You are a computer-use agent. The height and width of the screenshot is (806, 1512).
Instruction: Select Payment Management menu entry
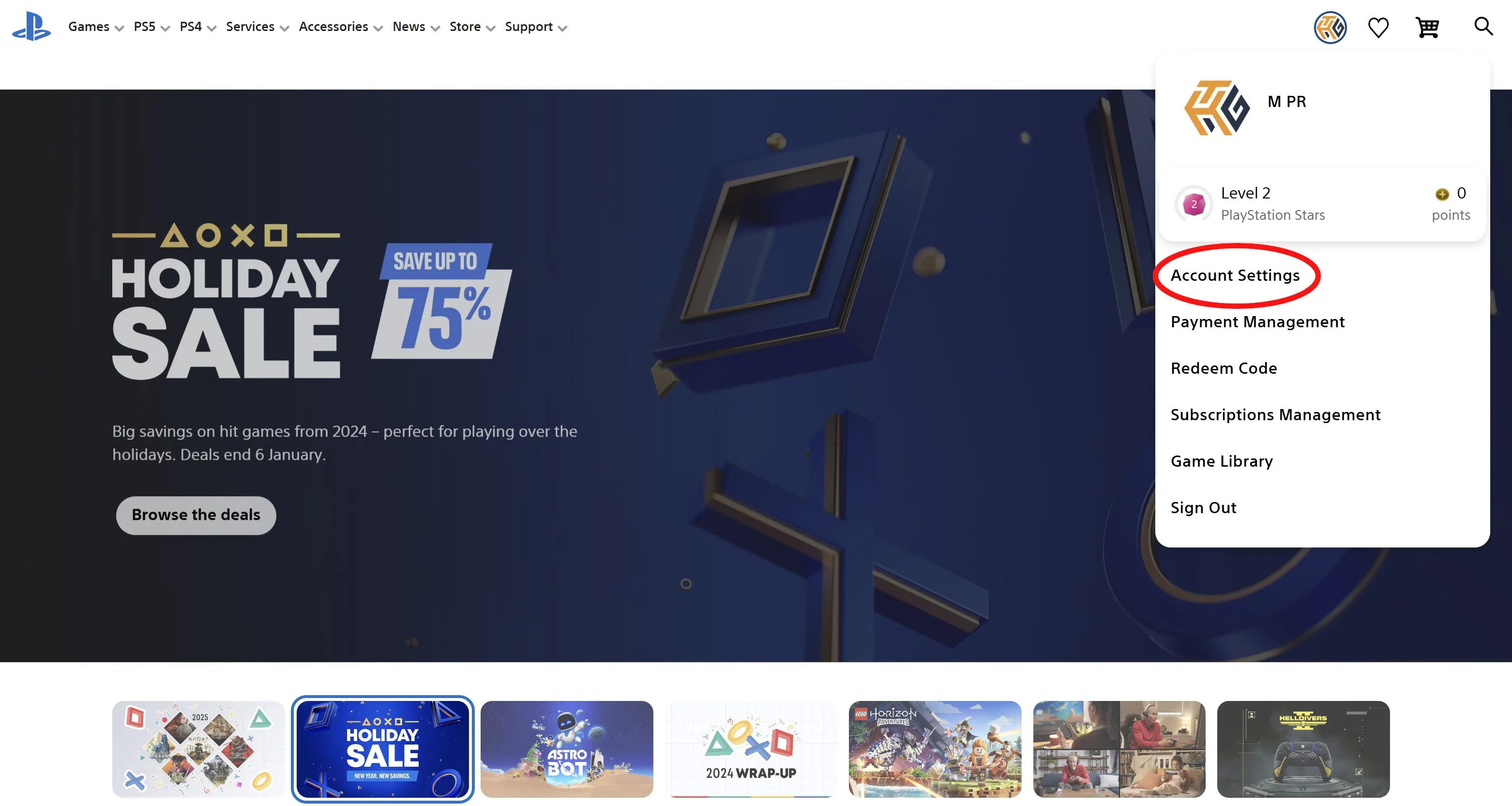tap(1257, 322)
